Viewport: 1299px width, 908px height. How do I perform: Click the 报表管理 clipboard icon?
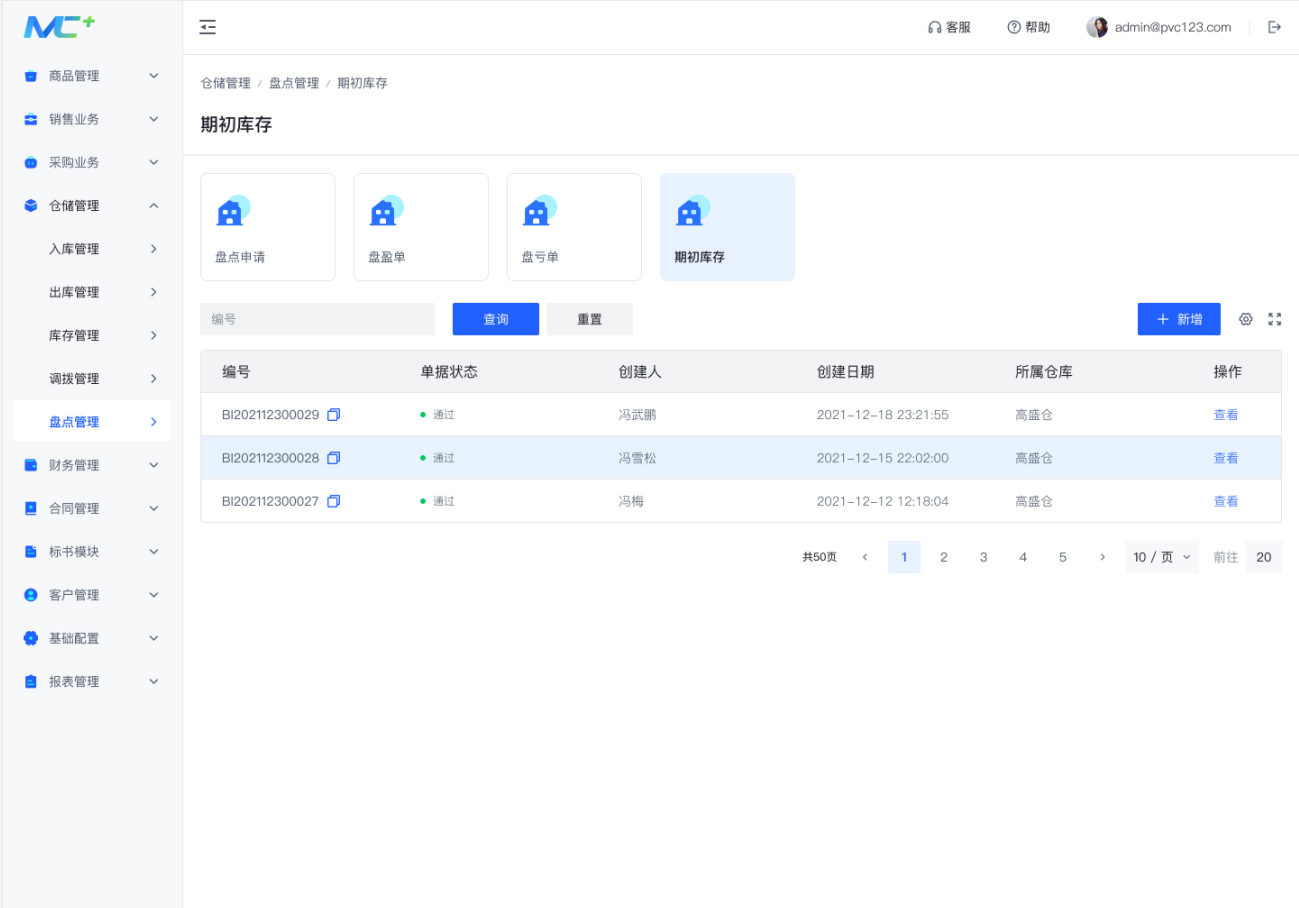30,682
